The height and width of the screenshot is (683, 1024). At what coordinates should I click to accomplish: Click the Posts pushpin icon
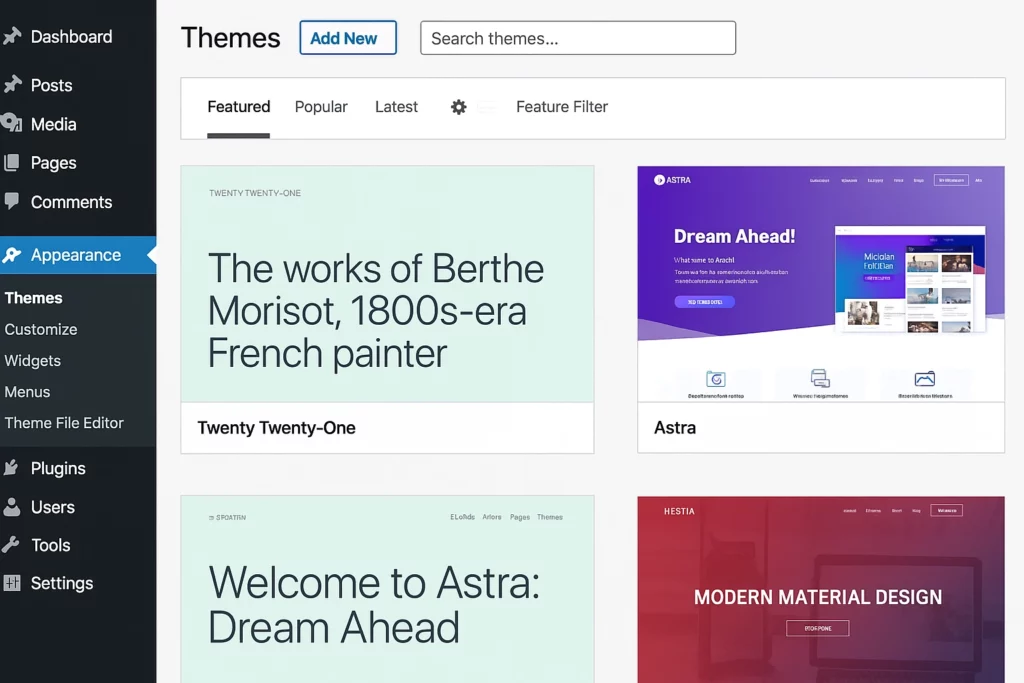click(12, 85)
